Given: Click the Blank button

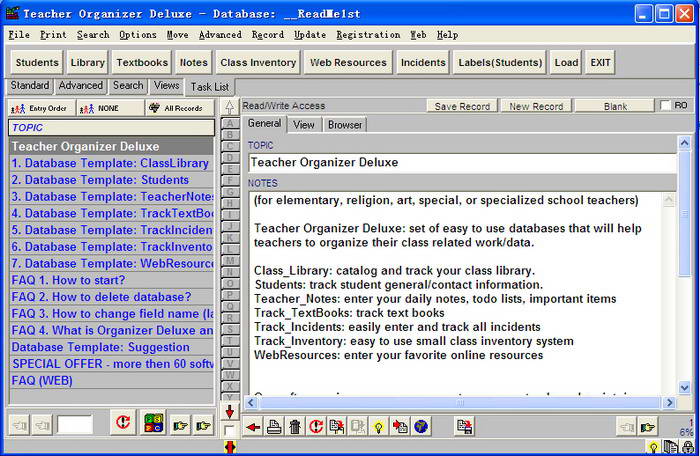Looking at the screenshot, I should pyautogui.click(x=615, y=106).
